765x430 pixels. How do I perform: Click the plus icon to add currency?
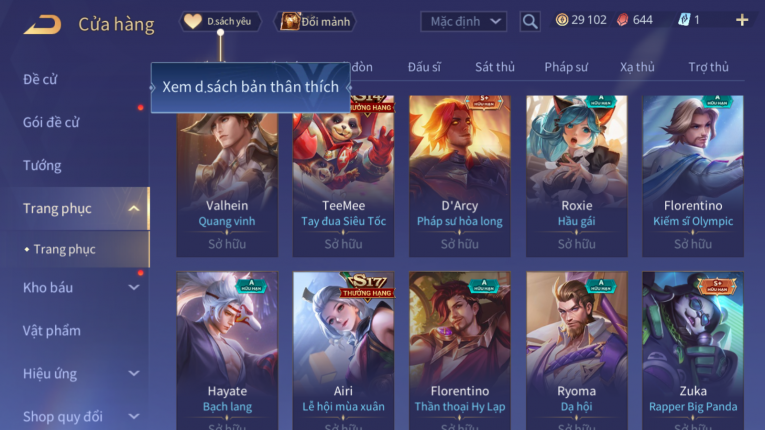coord(742,20)
